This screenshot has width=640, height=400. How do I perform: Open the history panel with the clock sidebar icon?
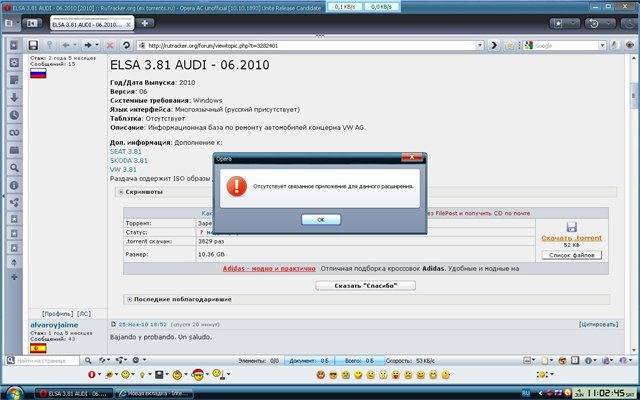coord(14,115)
